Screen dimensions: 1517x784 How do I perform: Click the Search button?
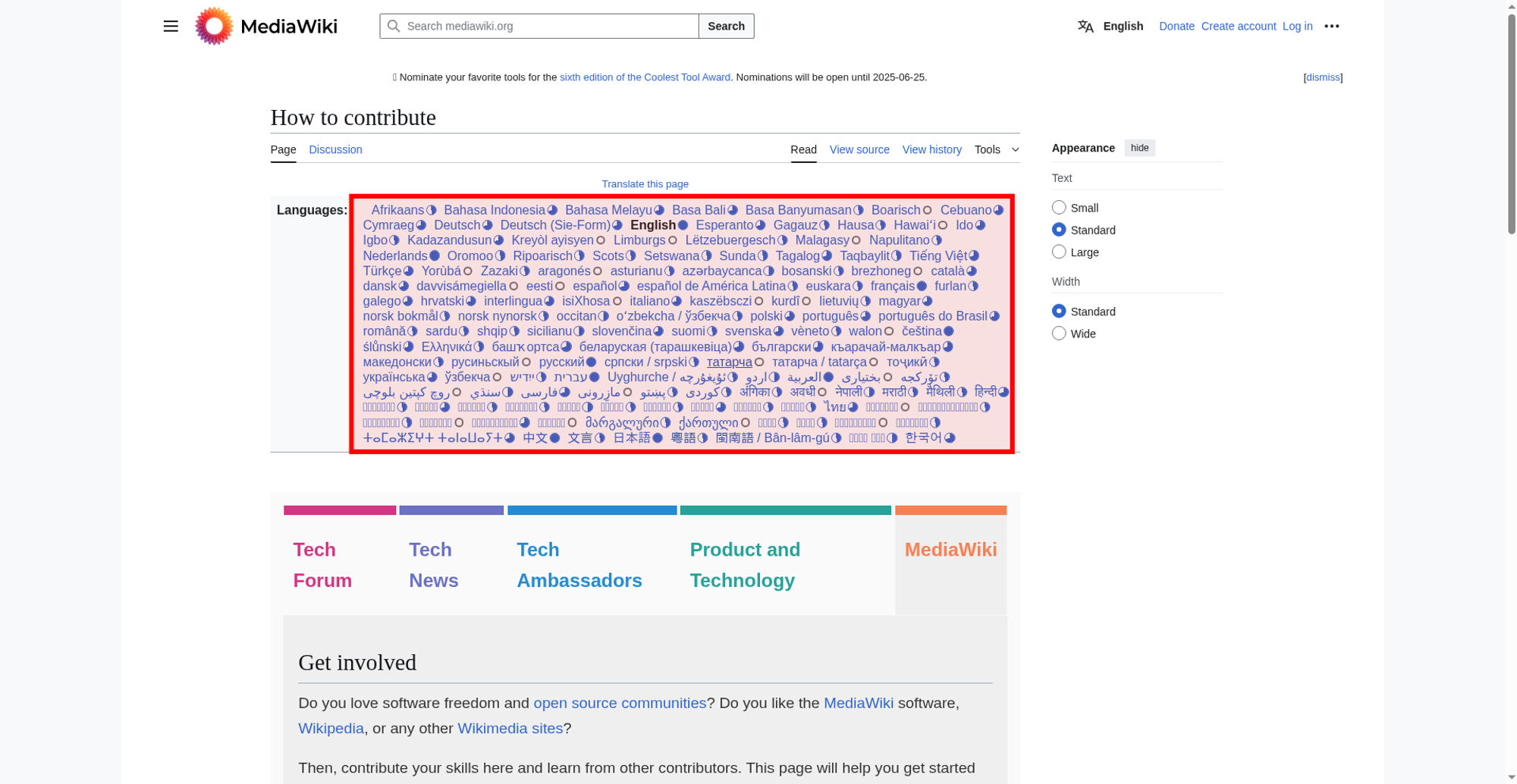[x=726, y=26]
